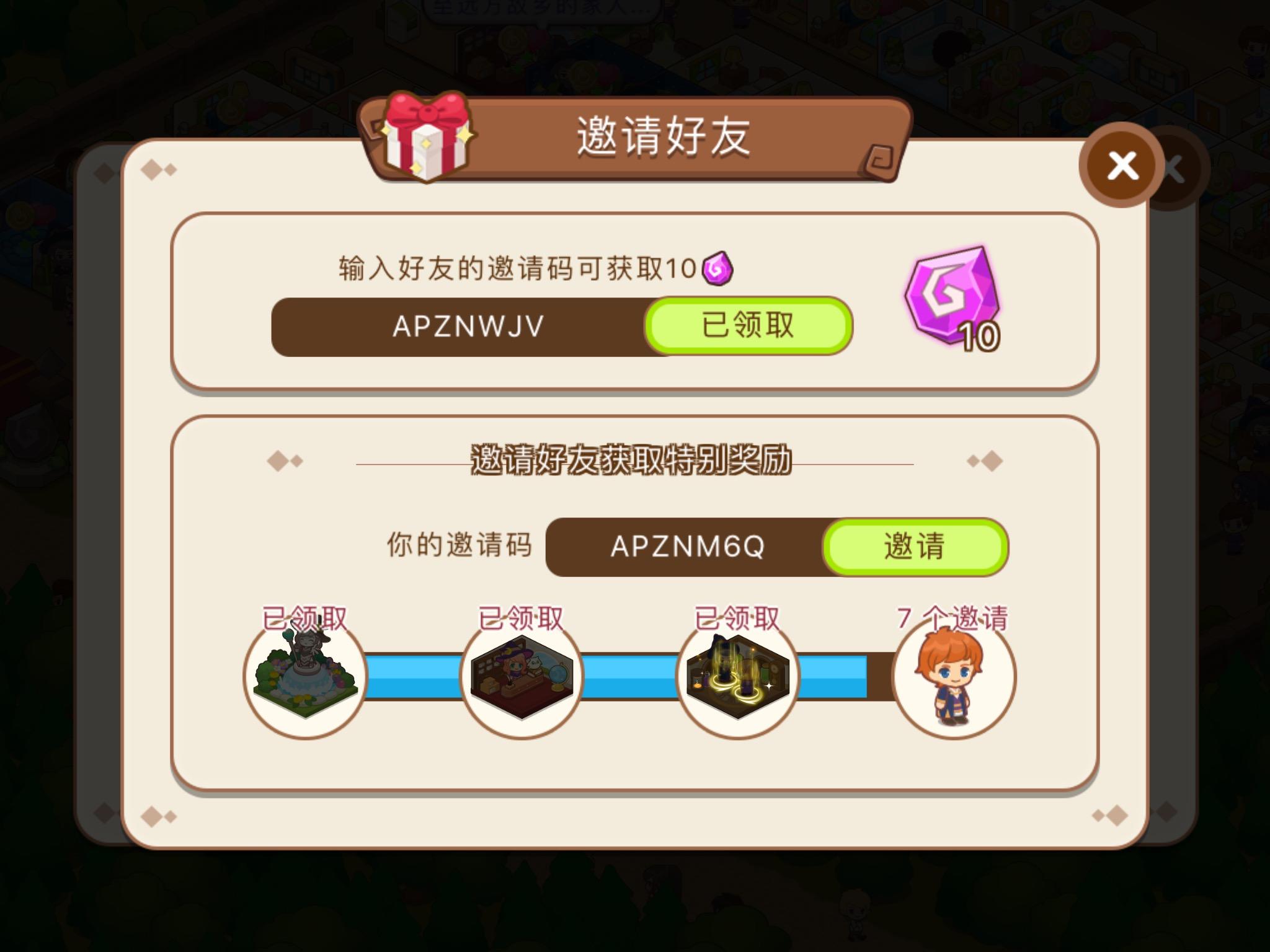Viewport: 1270px width, 952px height.
Task: Tap the small purple gem beside text
Action: tap(717, 268)
